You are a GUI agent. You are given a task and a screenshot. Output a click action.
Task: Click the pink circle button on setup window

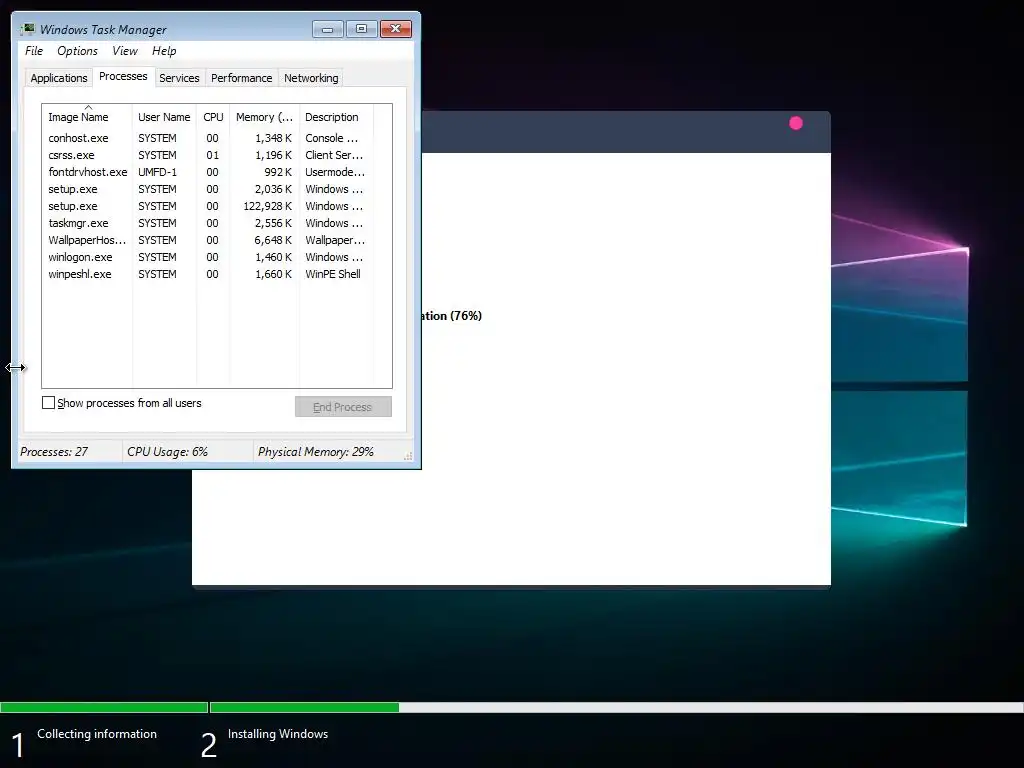click(795, 123)
